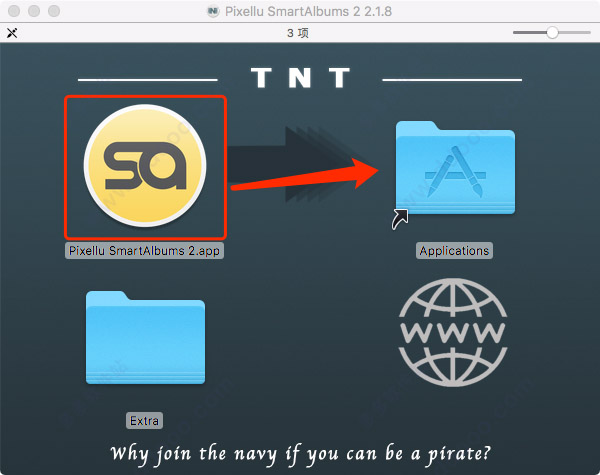Click the Extra folder label

coord(144,421)
